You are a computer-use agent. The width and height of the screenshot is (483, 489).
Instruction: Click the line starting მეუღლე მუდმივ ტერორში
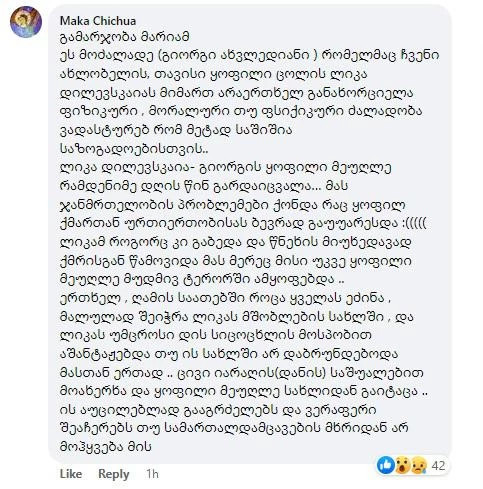(202, 279)
